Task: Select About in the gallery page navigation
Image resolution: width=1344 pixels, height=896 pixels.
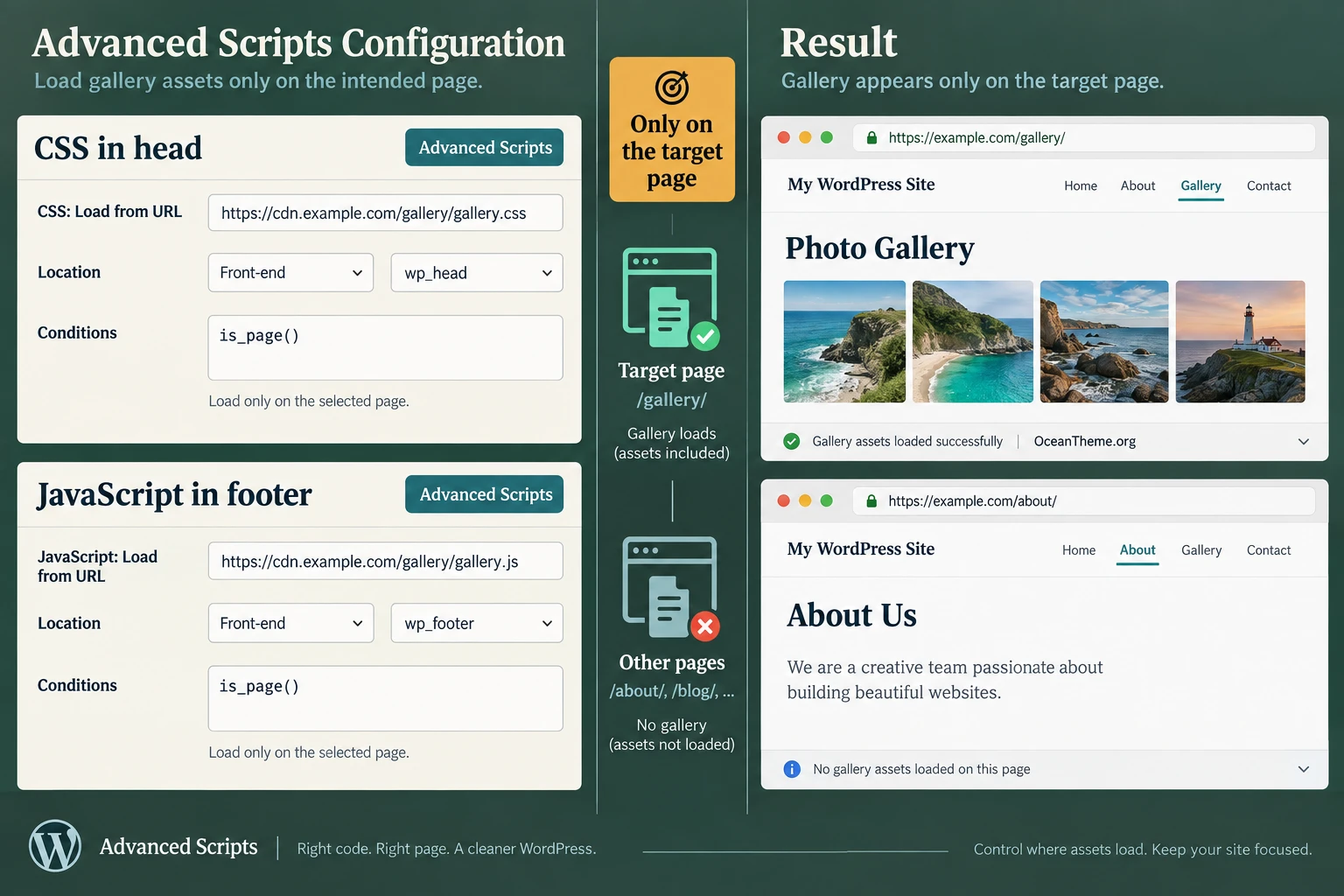Action: click(x=1138, y=185)
